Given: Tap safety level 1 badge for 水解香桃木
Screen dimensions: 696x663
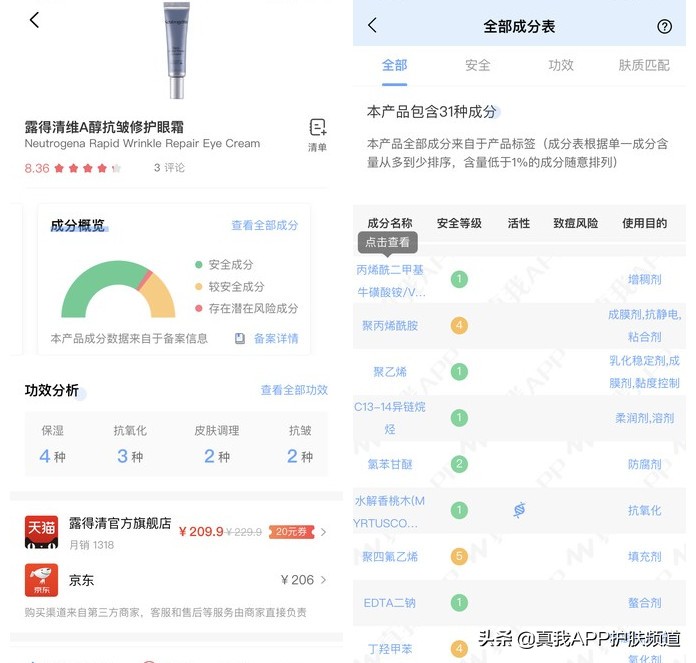Looking at the screenshot, I should coord(459,510).
